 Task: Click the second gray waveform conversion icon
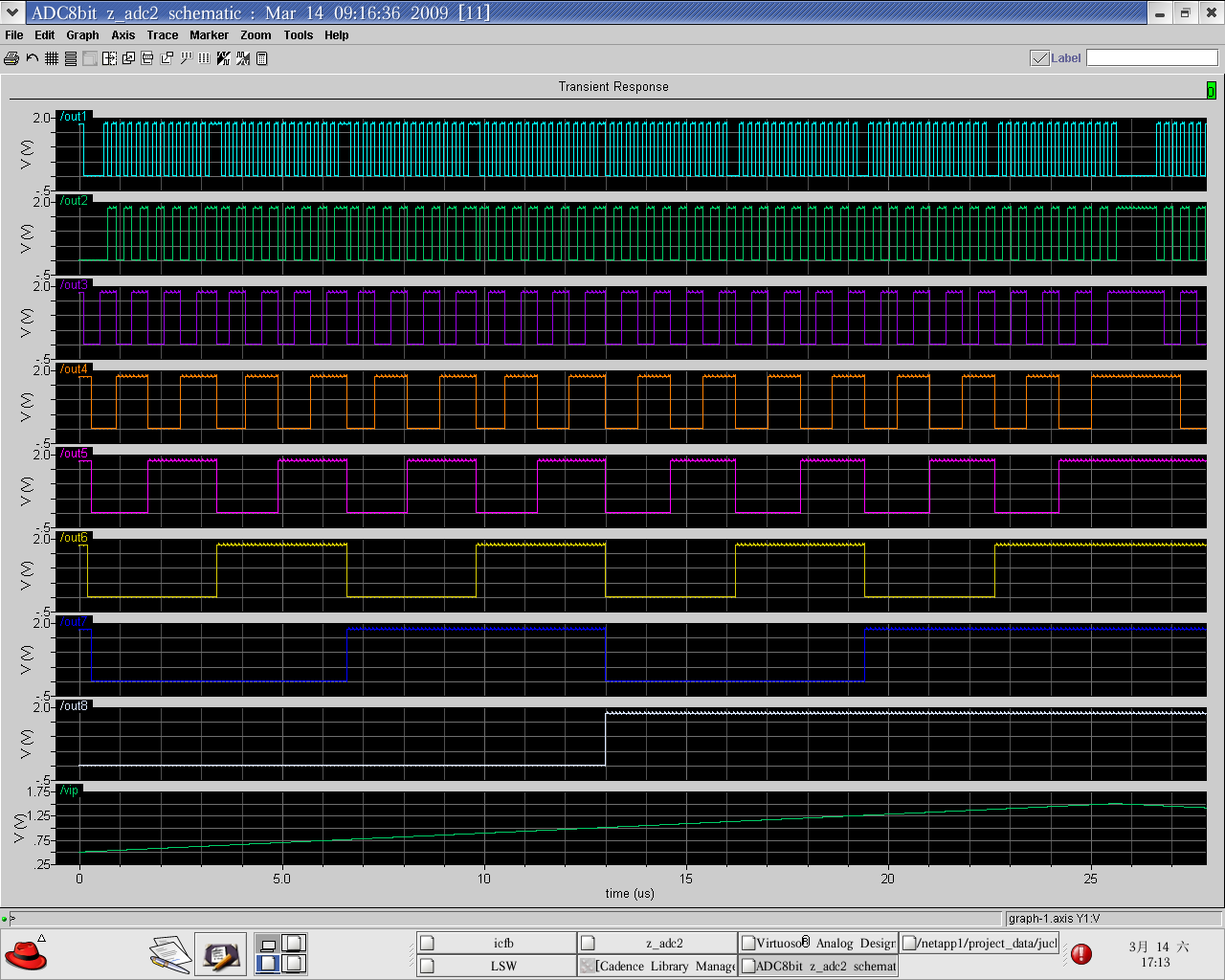[242, 58]
